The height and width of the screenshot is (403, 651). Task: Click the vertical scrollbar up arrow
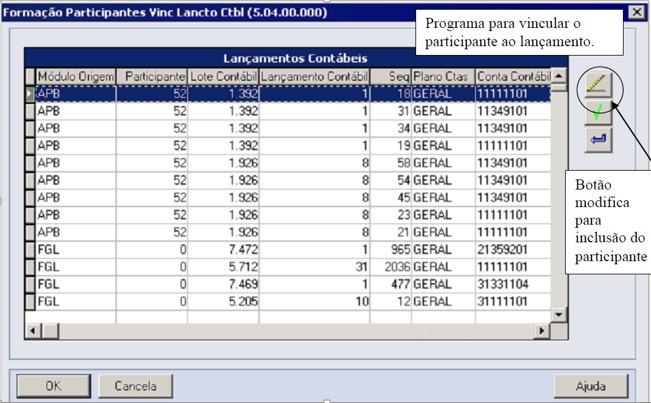pyautogui.click(x=559, y=76)
